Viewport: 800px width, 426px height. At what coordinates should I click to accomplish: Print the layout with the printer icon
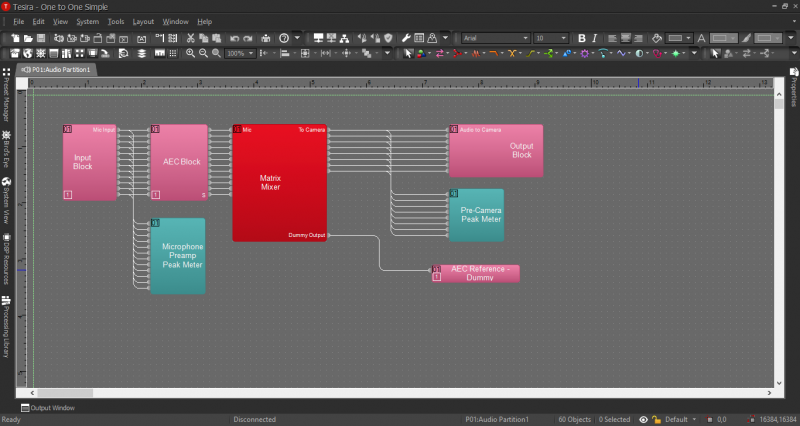click(x=266, y=38)
